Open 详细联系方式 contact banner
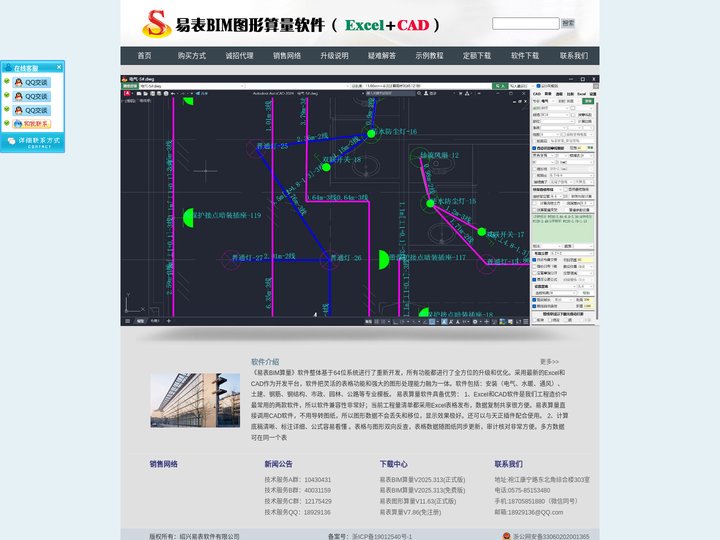Screen dimensions: 720x540 pos(33,142)
